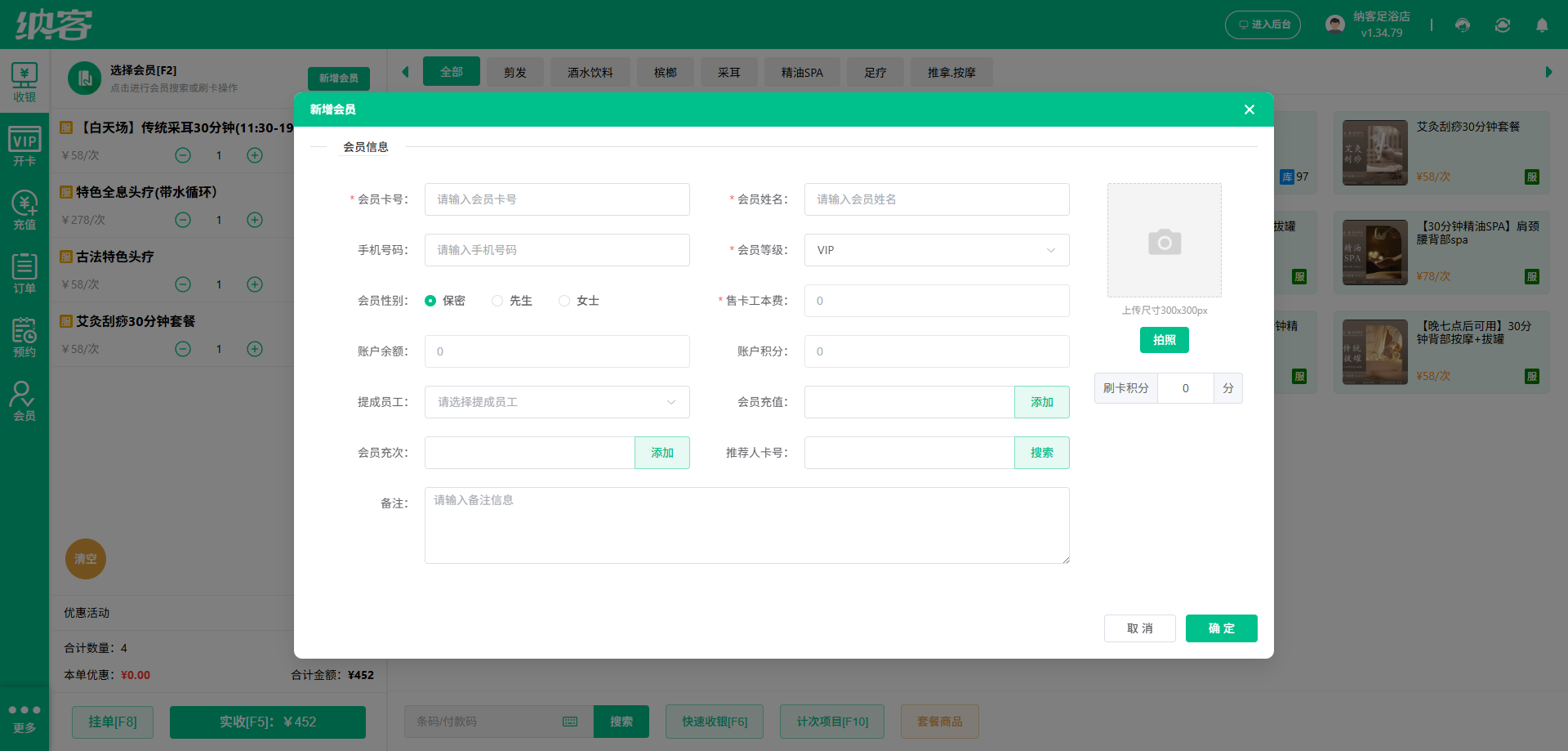Image resolution: width=1568 pixels, height=751 pixels.
Task: Click the 计次项目[F10] button
Action: pyautogui.click(x=832, y=722)
